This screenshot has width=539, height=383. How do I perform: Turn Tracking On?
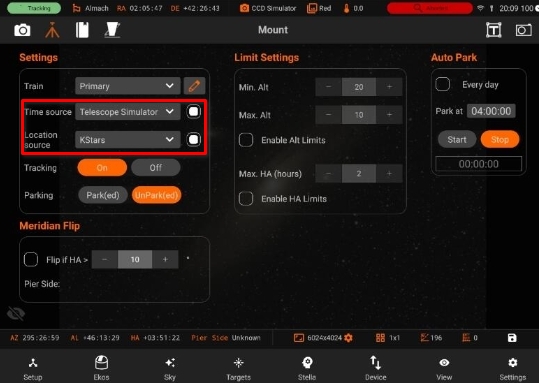pyautogui.click(x=102, y=168)
